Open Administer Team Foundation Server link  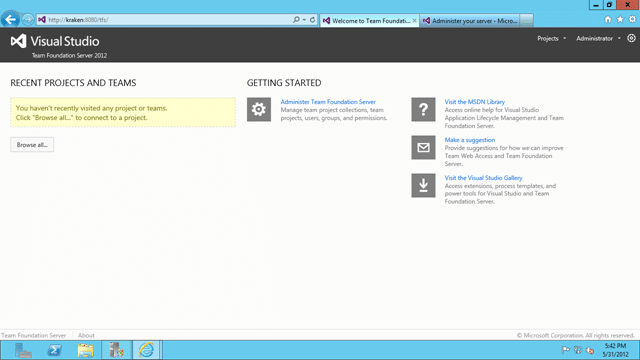coord(328,102)
